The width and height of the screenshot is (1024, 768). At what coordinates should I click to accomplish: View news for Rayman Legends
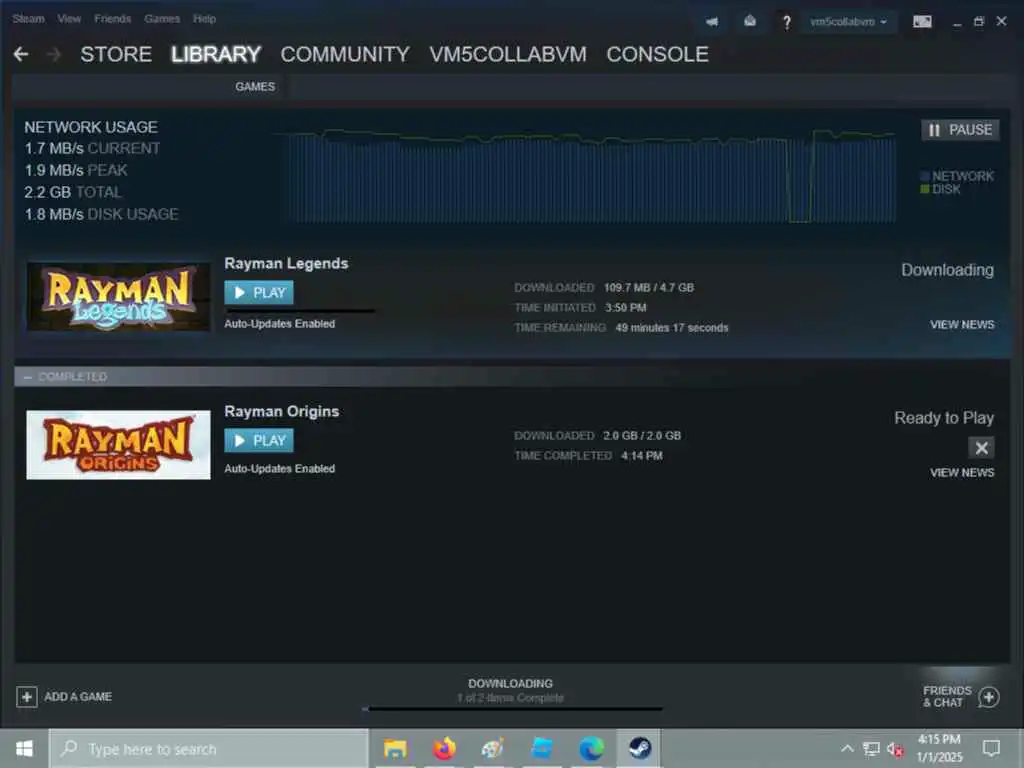coord(962,325)
